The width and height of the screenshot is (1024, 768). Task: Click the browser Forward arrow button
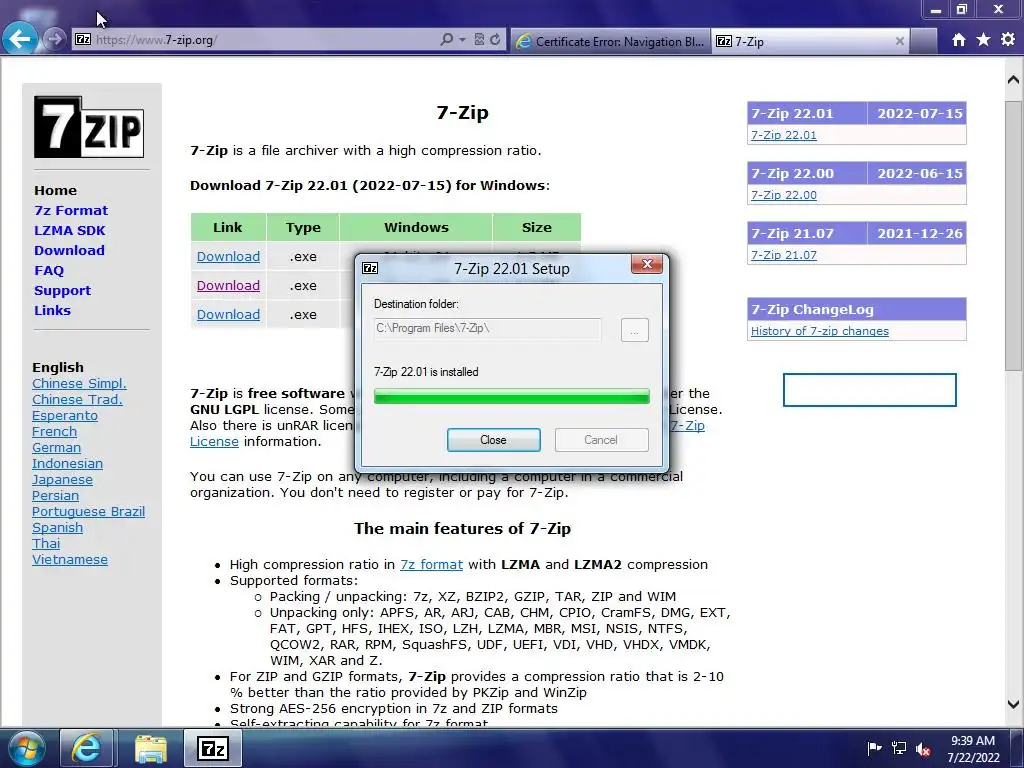(x=55, y=39)
